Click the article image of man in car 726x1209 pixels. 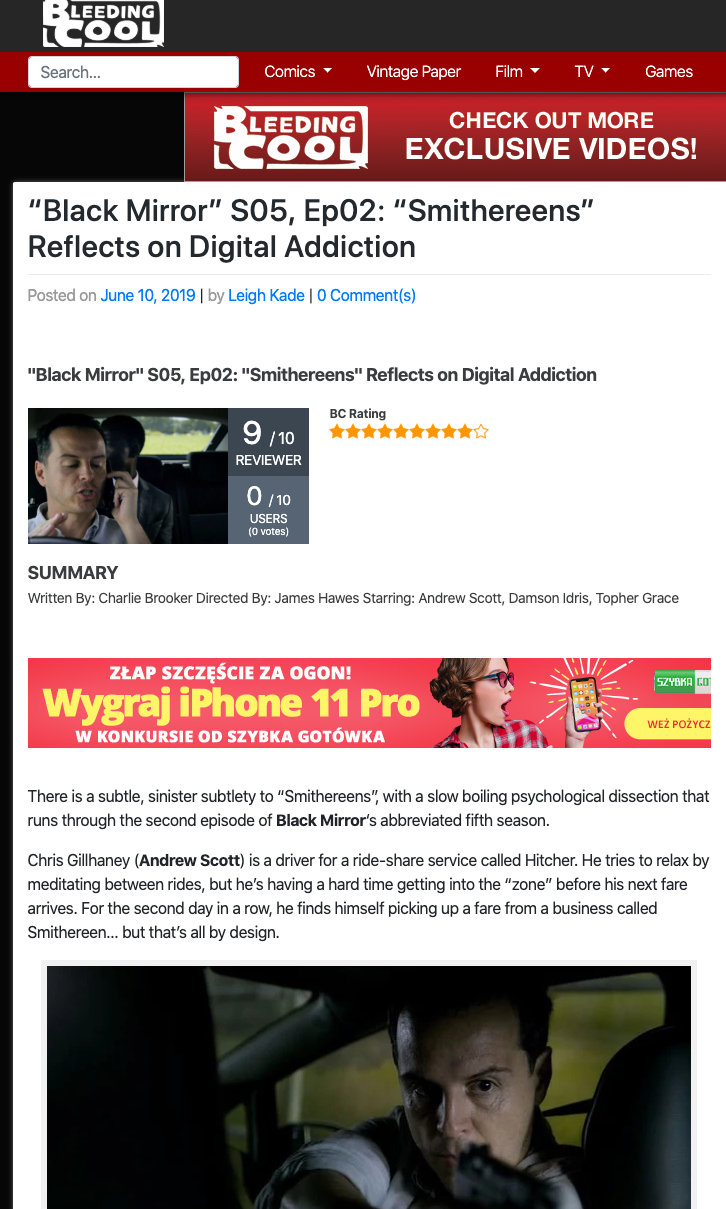(x=369, y=1087)
